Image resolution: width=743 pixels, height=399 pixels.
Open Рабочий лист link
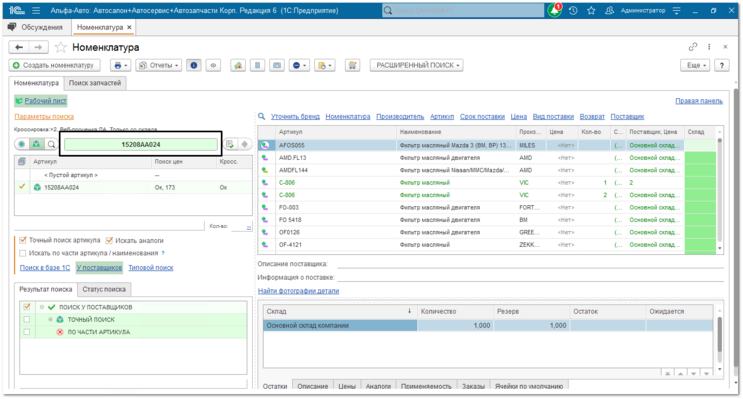coord(45,100)
